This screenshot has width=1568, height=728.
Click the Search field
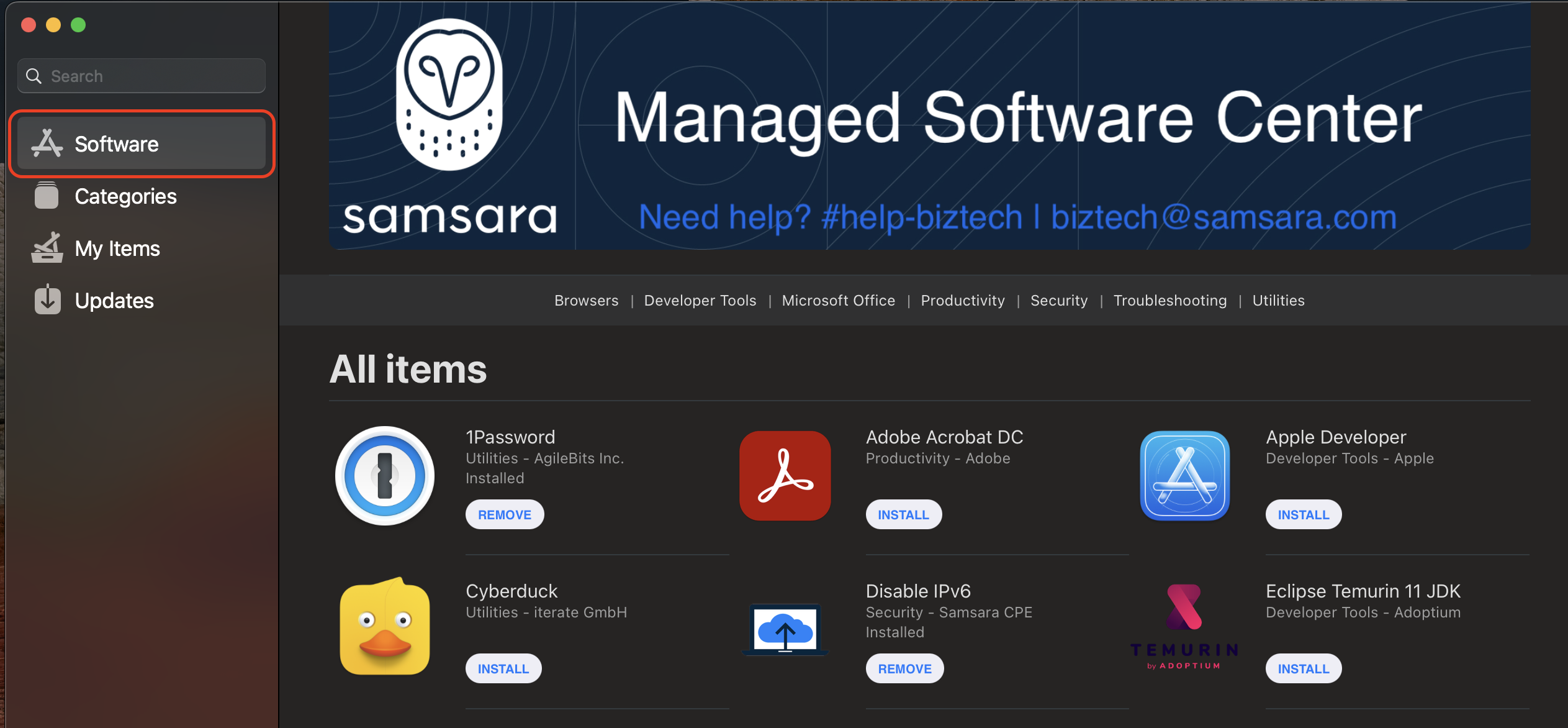pyautogui.click(x=142, y=76)
